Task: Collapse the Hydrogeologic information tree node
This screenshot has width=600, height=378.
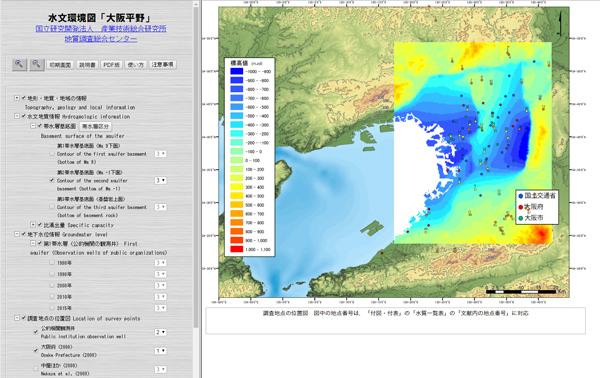Action: tap(17, 116)
